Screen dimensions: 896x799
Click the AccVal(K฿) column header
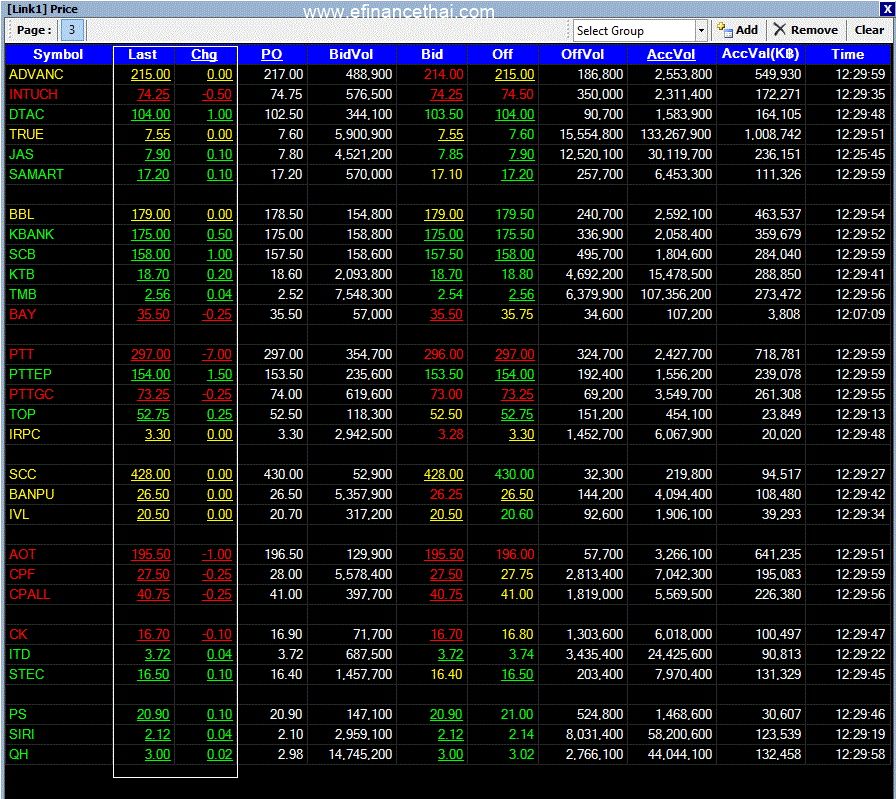(760, 54)
